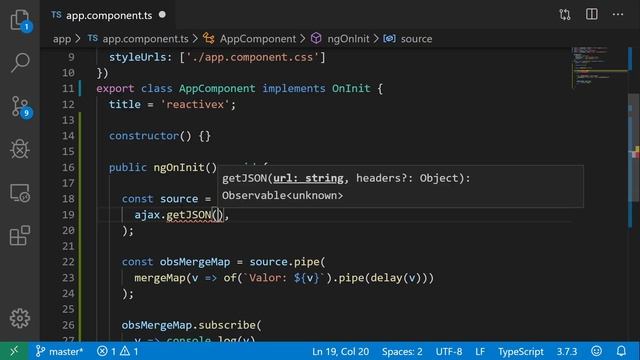The height and width of the screenshot is (360, 640).
Task: Click the word mergeMap on line 23
Action: tap(160, 278)
